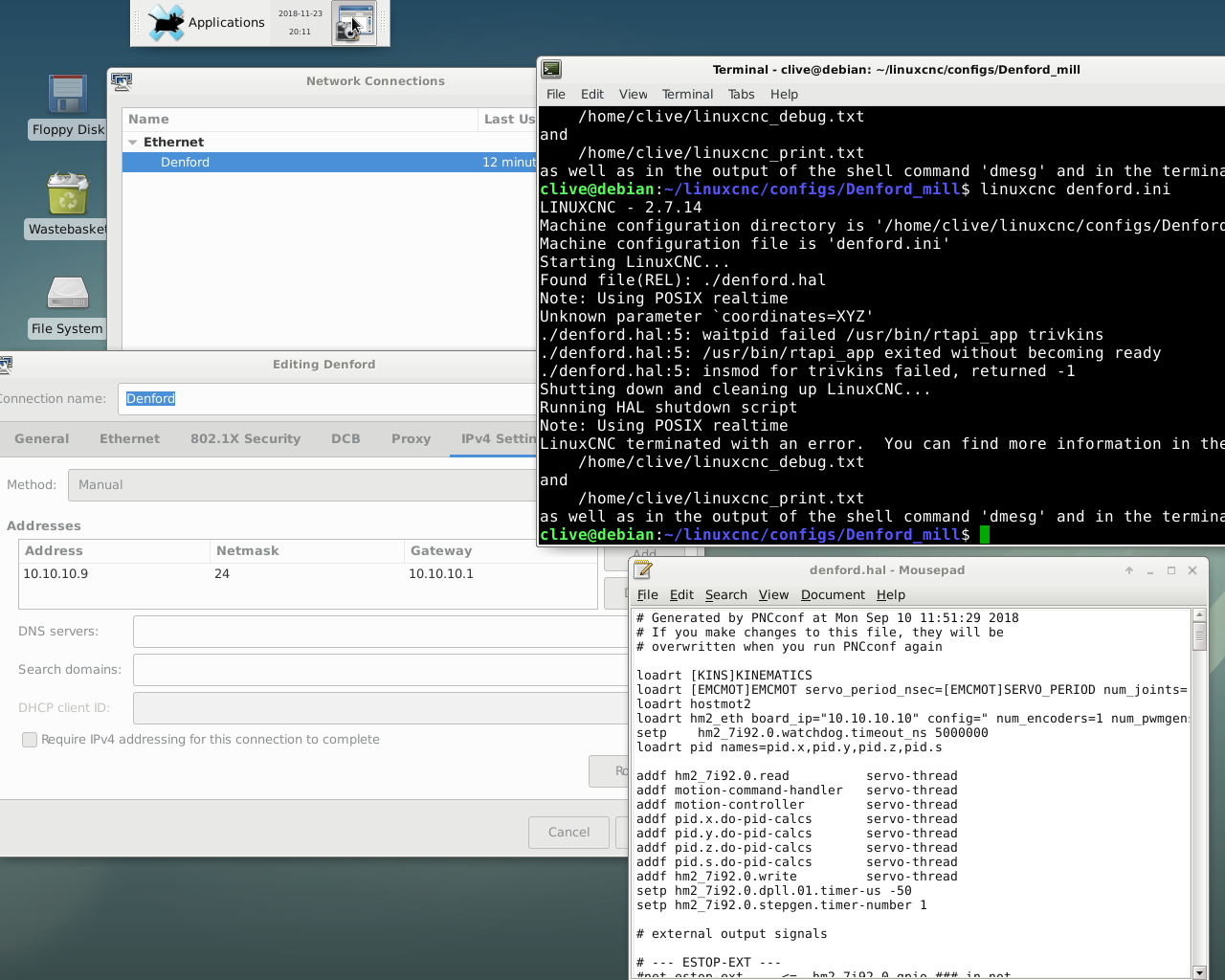Click 'Unknown parameter' line in terminal
Image resolution: width=1225 pixels, height=980 pixels.
point(707,317)
